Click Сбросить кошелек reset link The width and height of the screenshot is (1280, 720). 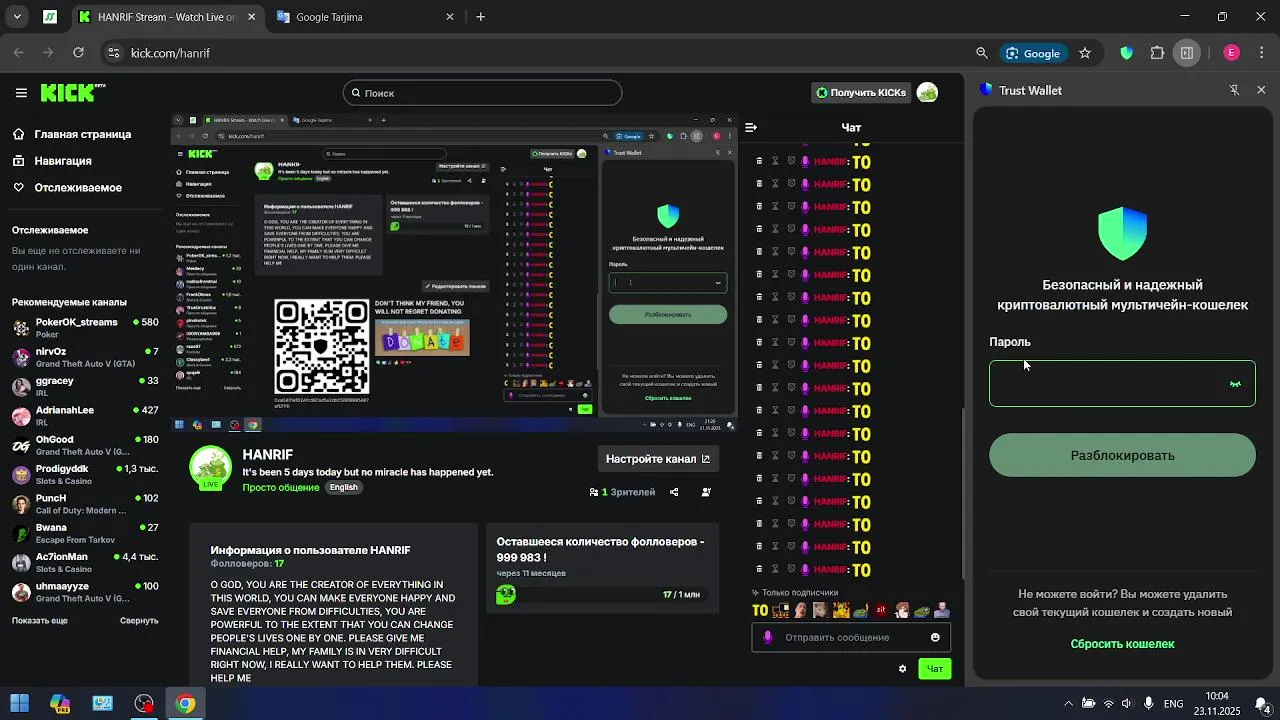(1122, 644)
